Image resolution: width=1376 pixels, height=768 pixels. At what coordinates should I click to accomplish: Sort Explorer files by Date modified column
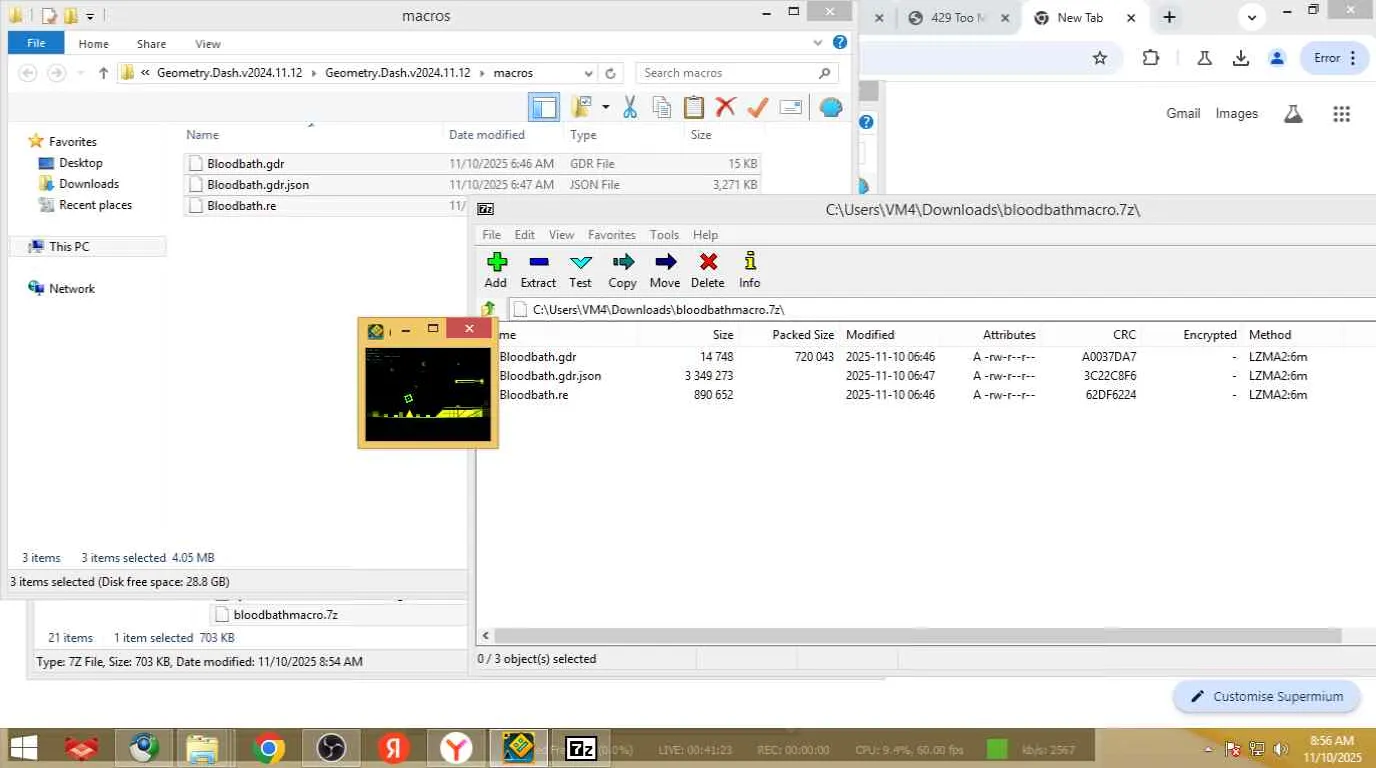[x=487, y=135]
